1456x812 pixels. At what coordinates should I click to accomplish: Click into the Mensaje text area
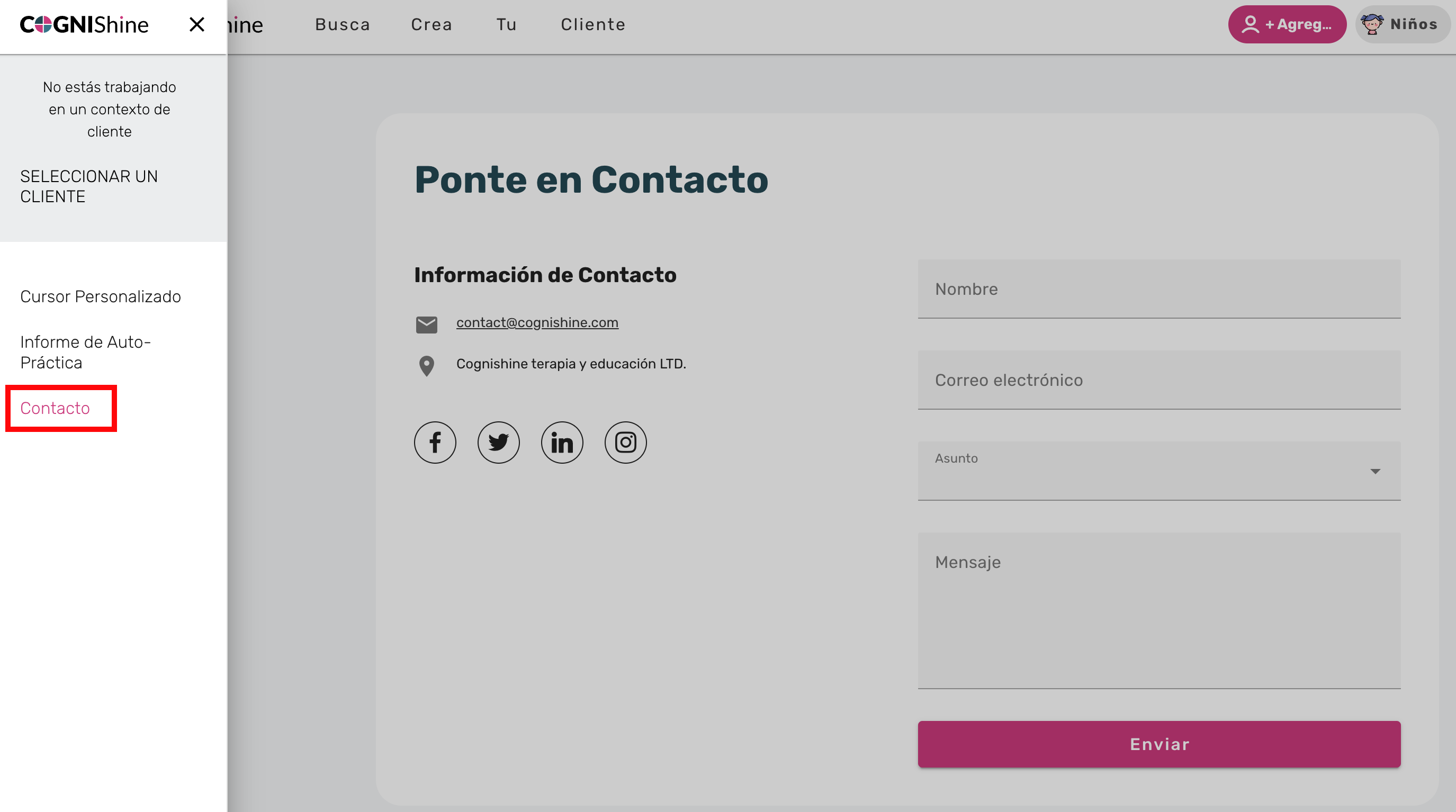(1158, 610)
